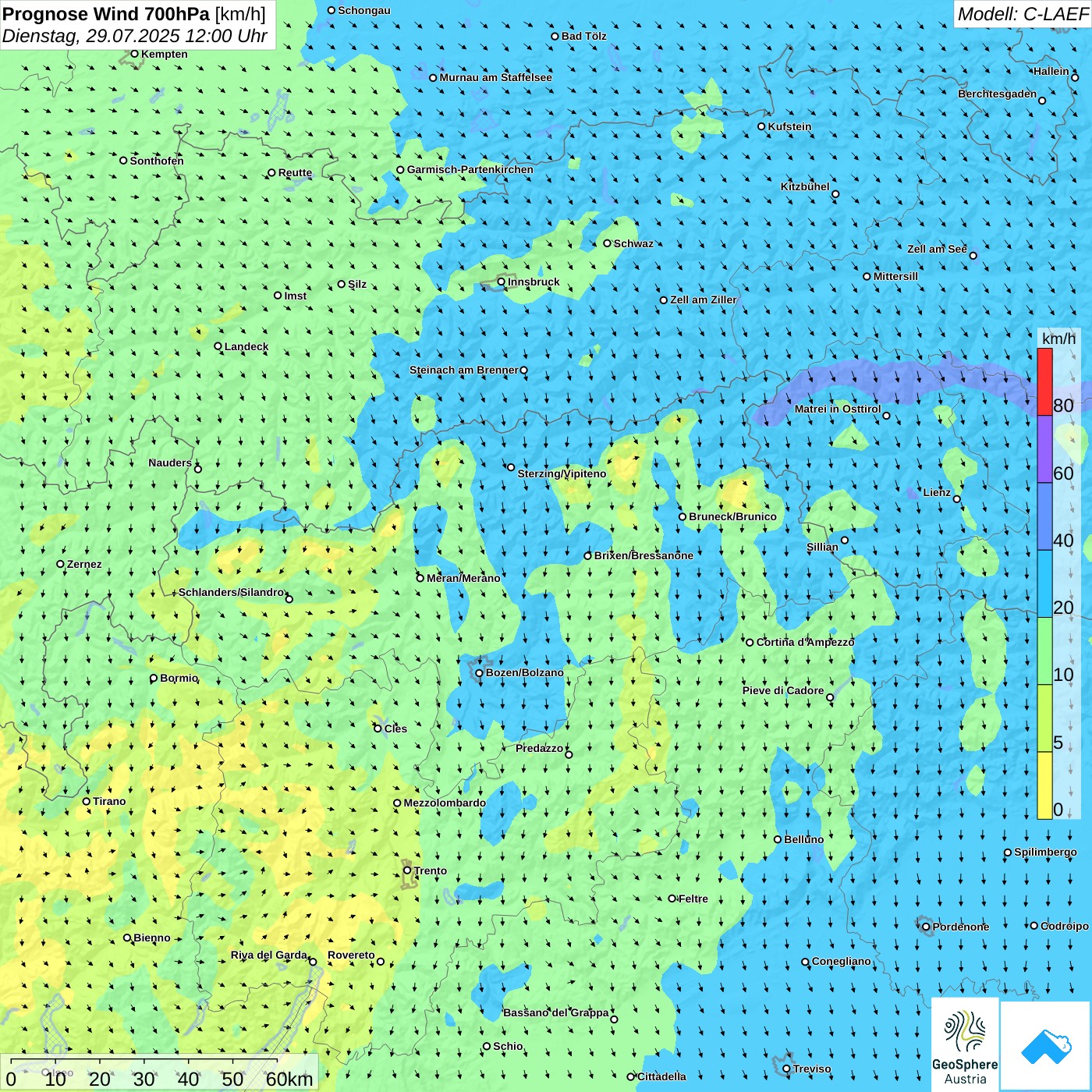1092x1092 pixels.
Task: Click the 'Nauders' label
Action: pyautogui.click(x=170, y=463)
